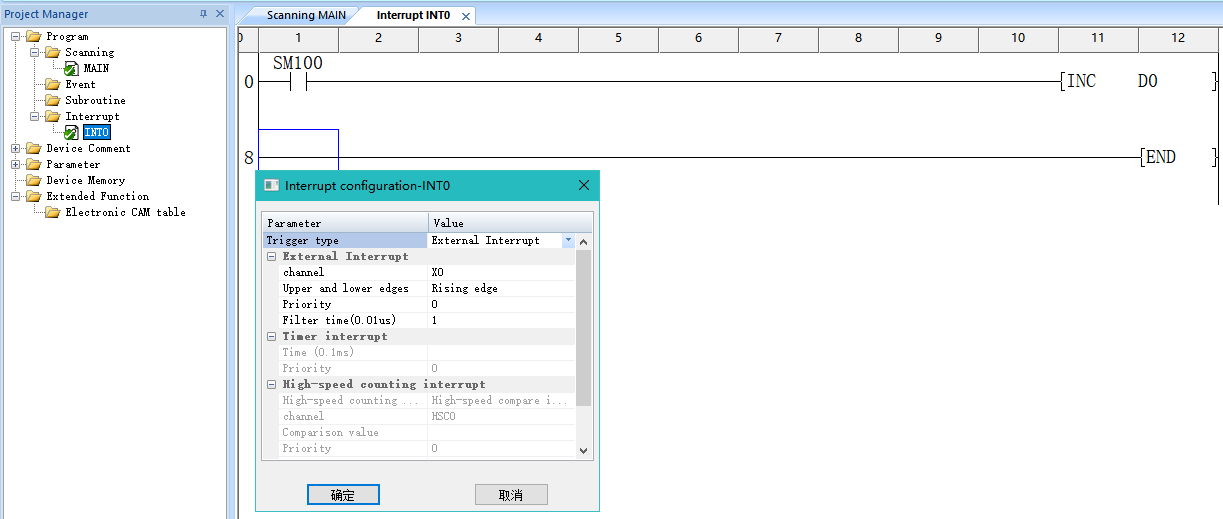Switch to the Scanning MAIN tab

[303, 16]
